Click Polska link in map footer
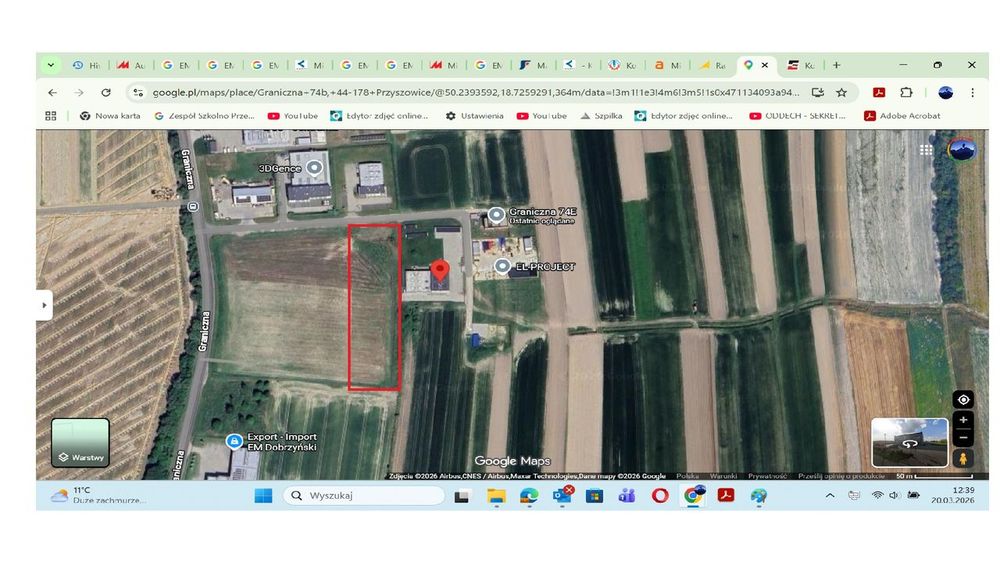This screenshot has height=563, width=1000. (688, 476)
